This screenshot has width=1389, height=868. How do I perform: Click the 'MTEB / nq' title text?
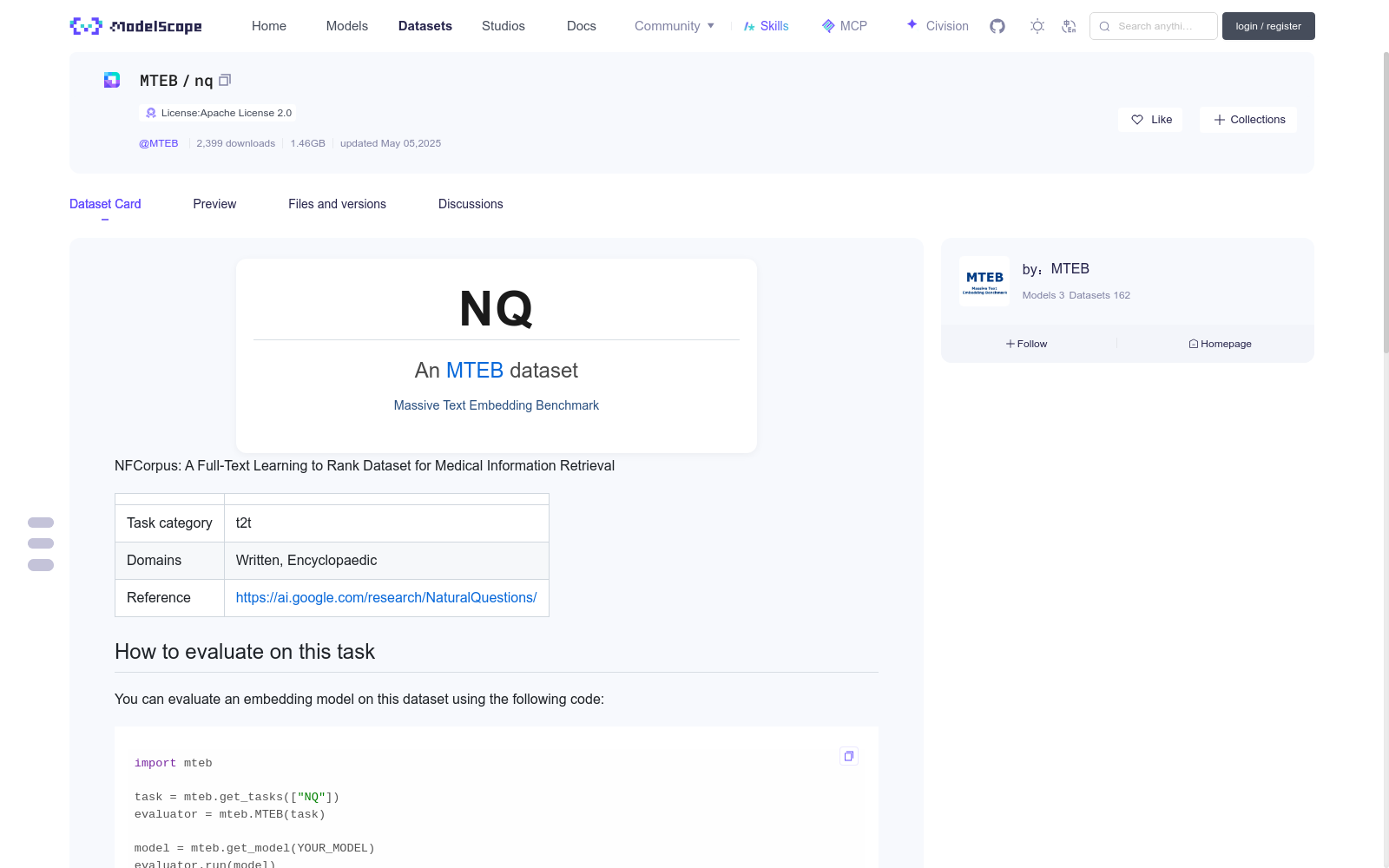point(176,81)
